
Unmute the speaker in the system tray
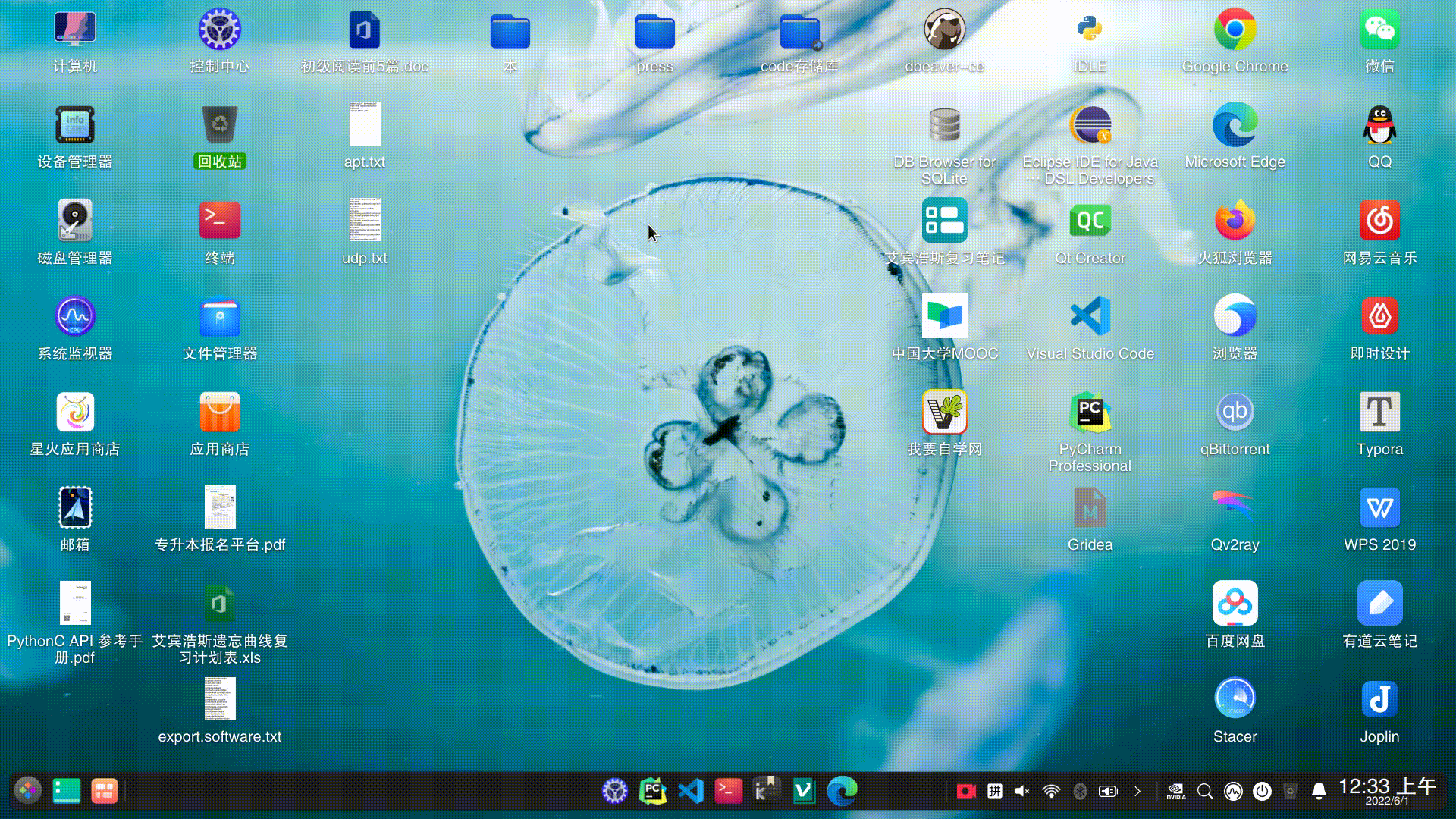[1021, 791]
